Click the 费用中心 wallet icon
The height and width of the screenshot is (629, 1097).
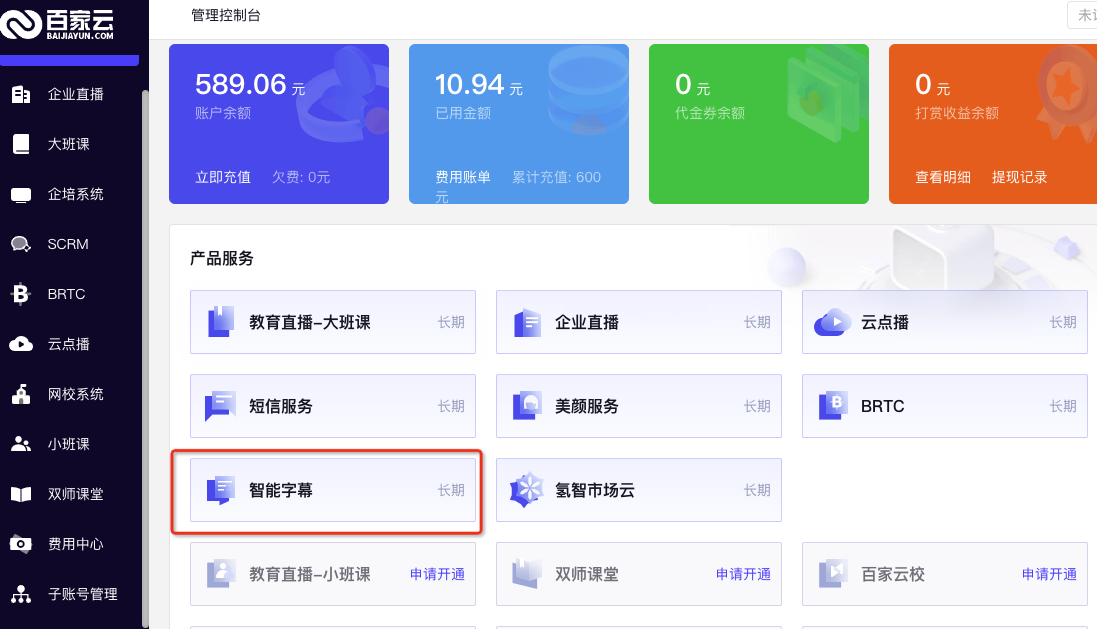21,544
